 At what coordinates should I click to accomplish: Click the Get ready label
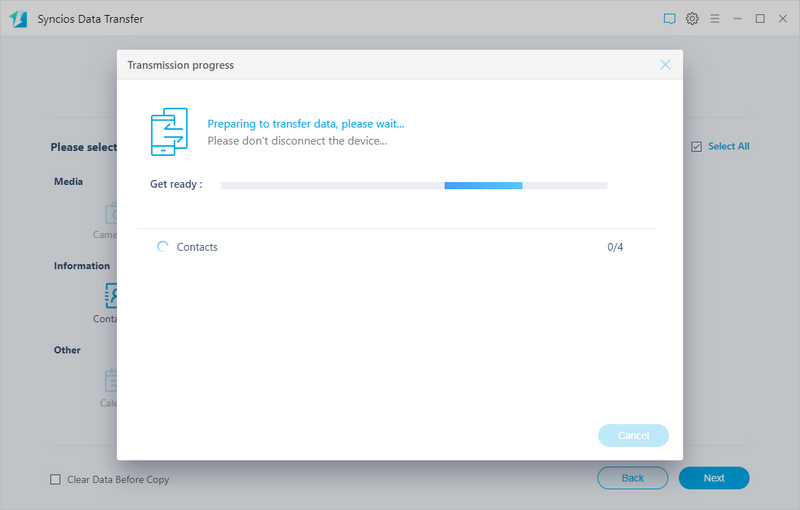(176, 184)
